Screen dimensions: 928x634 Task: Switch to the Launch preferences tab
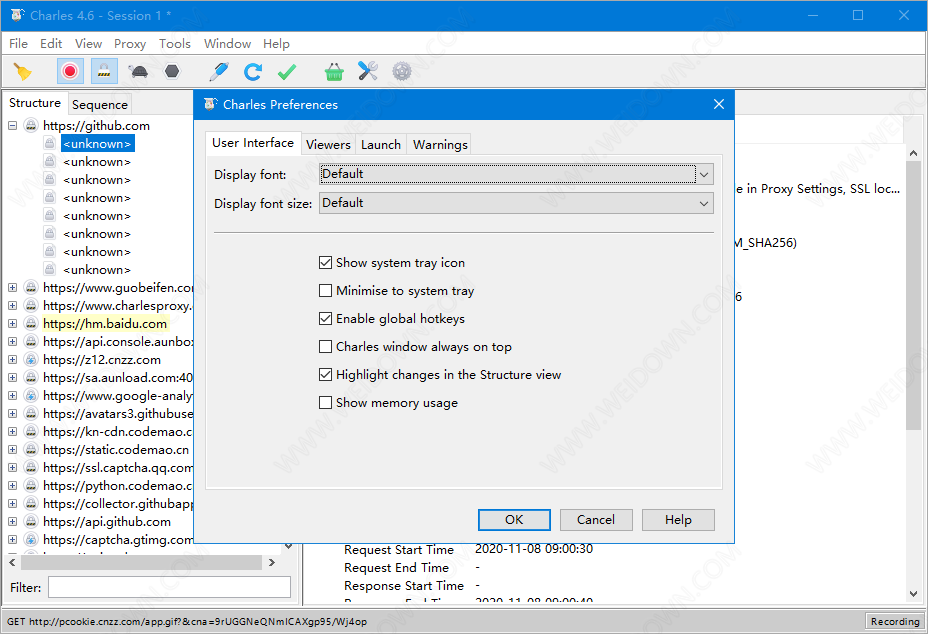(x=381, y=144)
